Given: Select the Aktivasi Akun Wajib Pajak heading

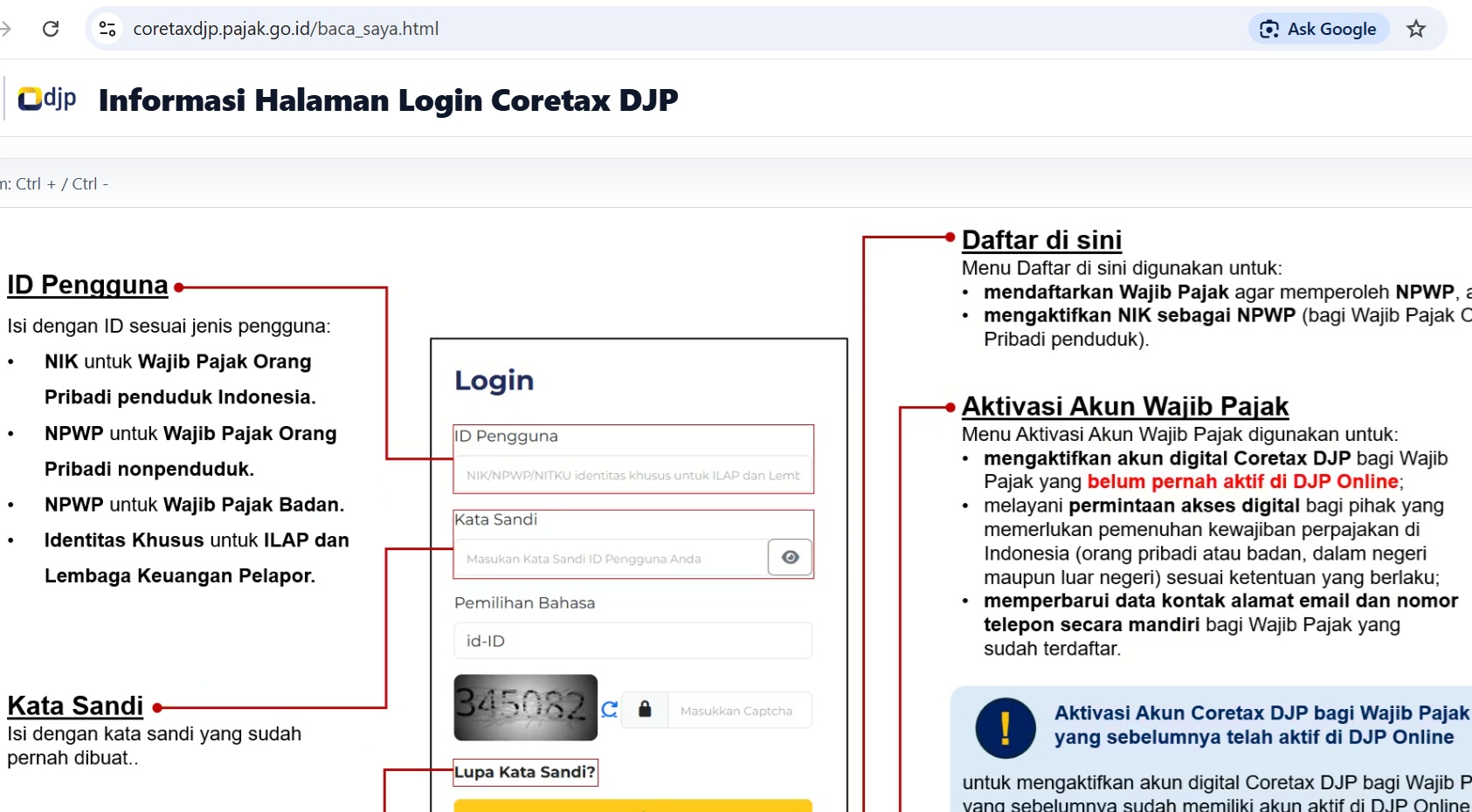Looking at the screenshot, I should click(x=1124, y=406).
